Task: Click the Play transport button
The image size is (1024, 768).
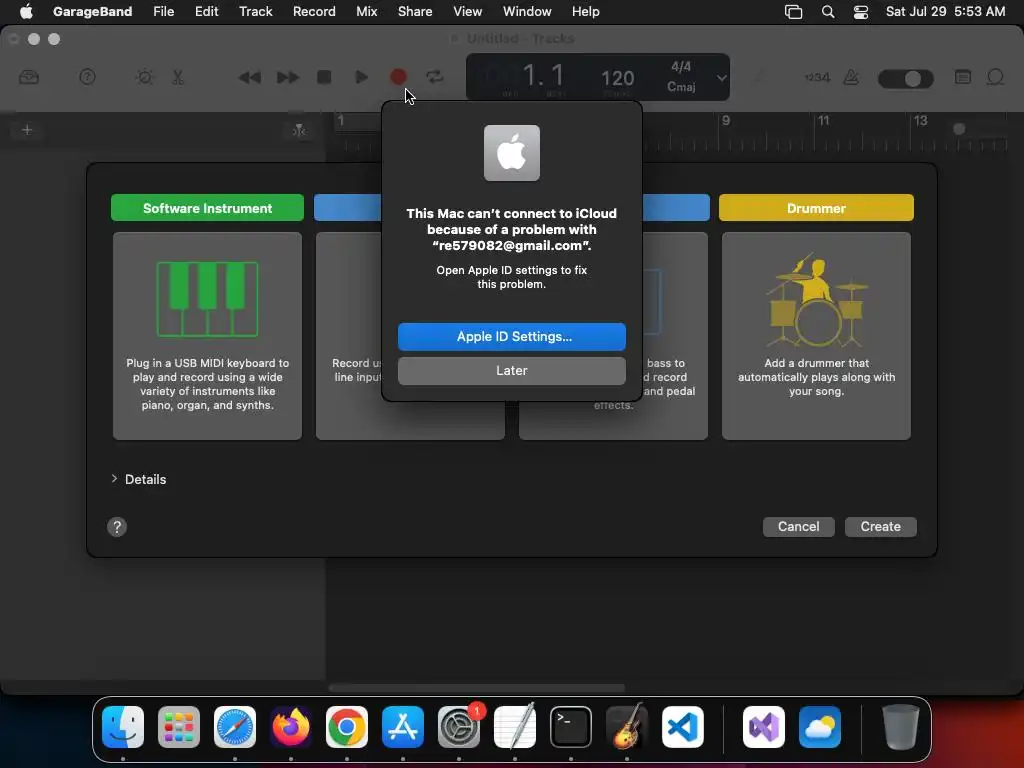Action: click(x=361, y=77)
